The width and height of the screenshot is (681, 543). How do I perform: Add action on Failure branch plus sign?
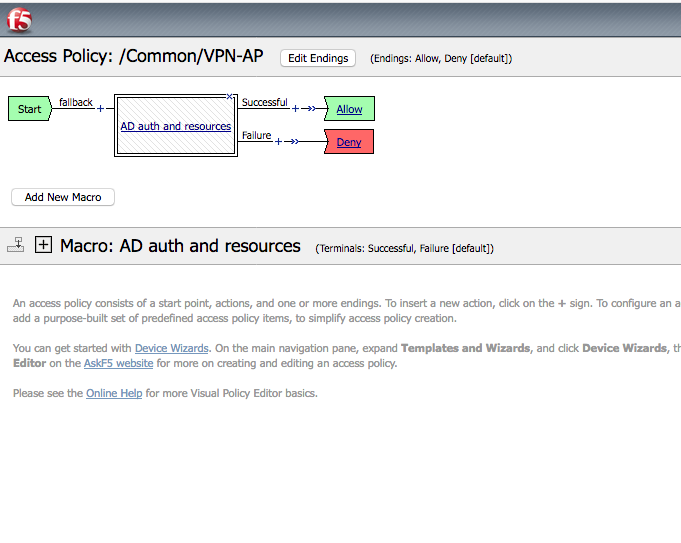pos(278,142)
